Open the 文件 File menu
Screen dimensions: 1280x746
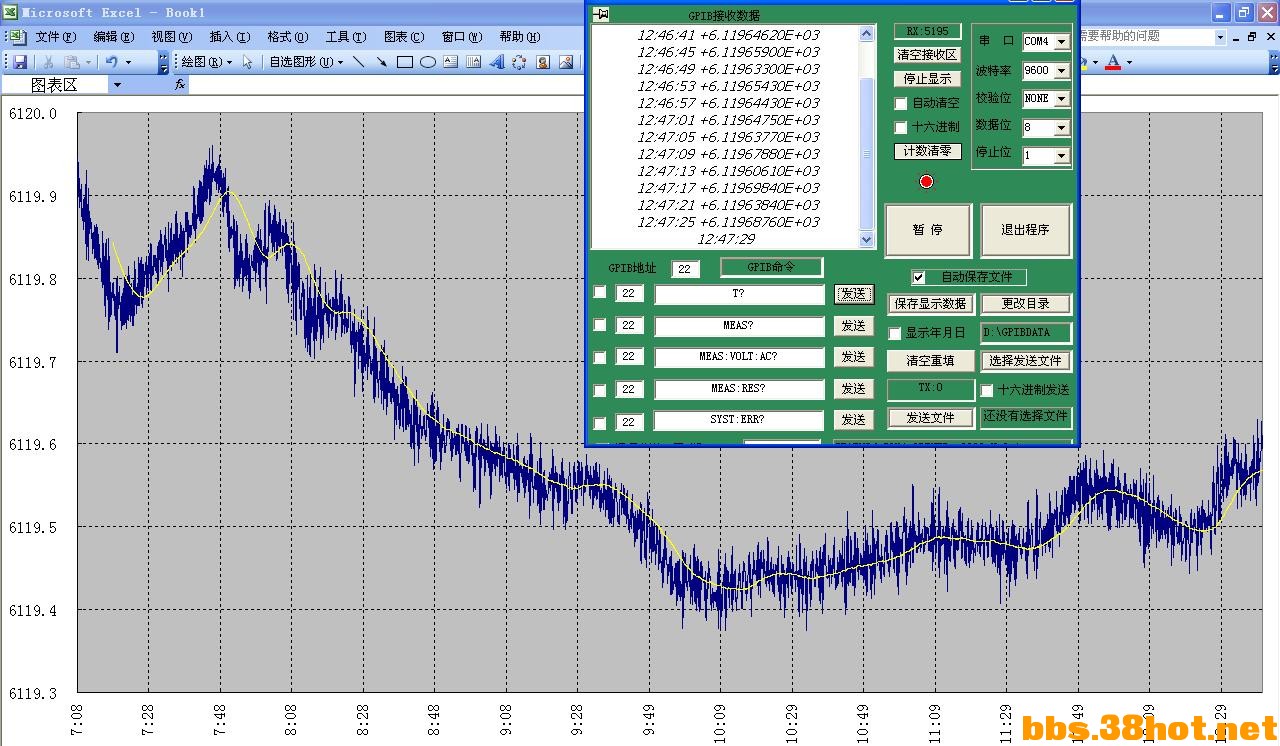pos(56,37)
